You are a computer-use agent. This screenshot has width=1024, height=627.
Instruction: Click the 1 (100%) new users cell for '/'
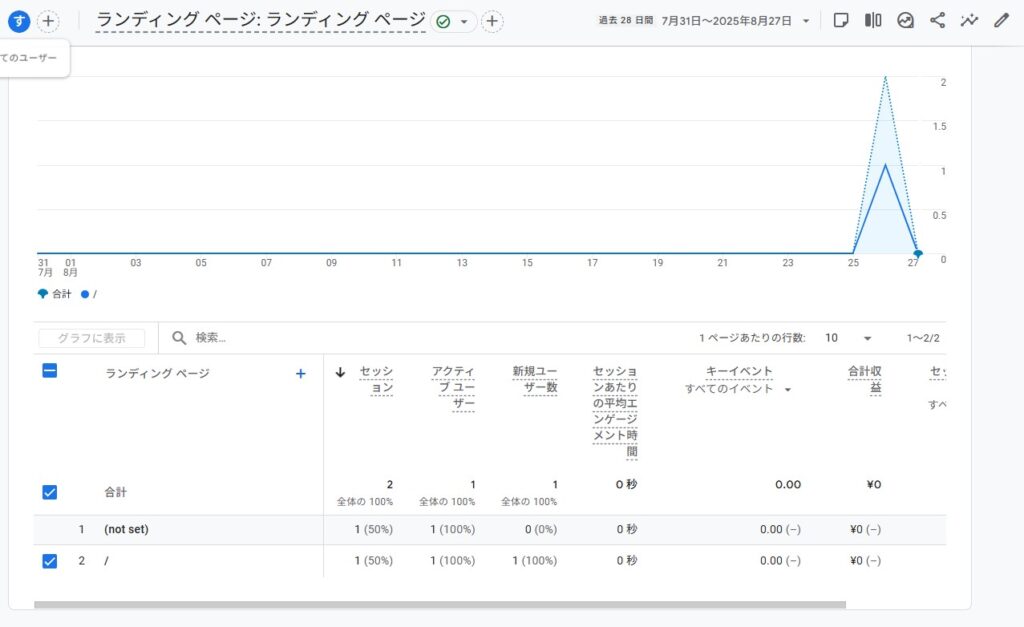point(534,561)
